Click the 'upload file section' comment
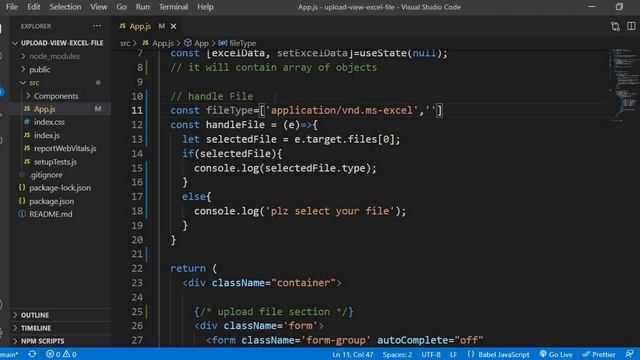 click(273, 312)
